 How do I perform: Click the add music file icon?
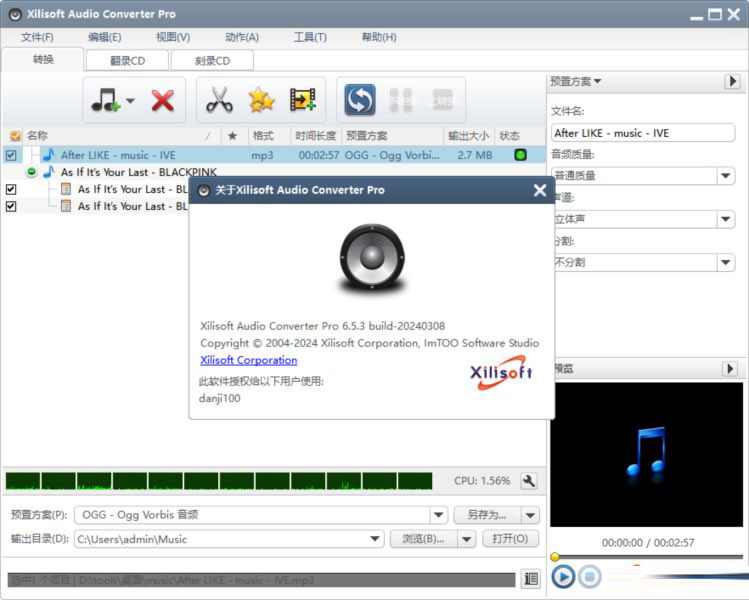tap(105, 100)
